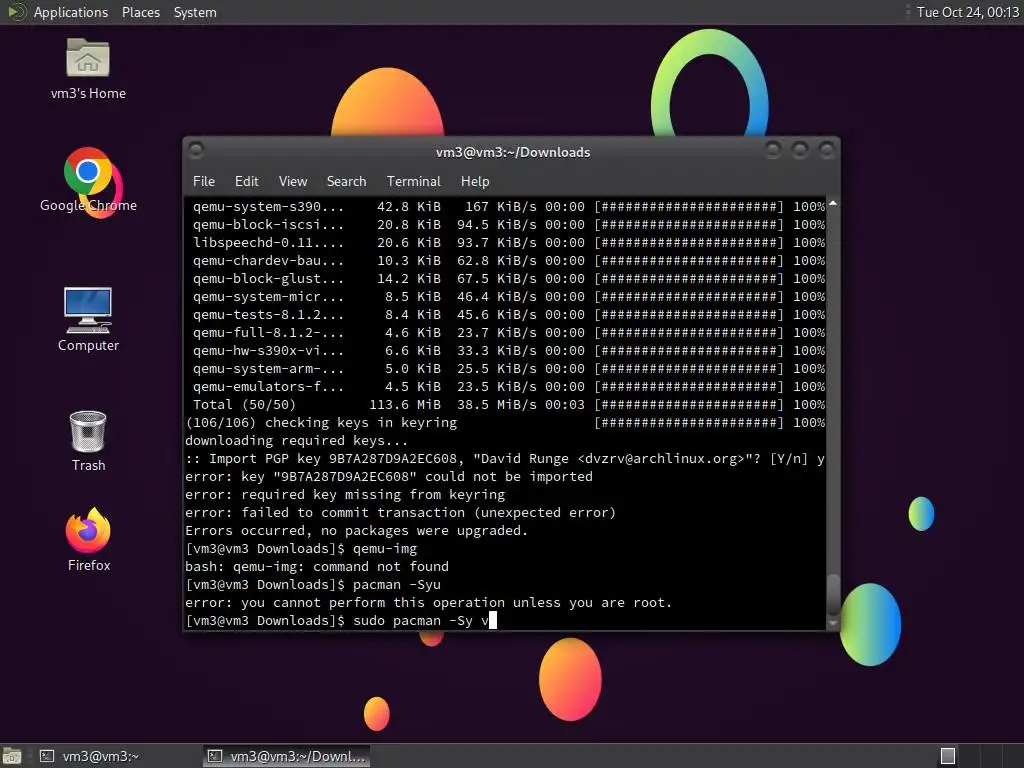This screenshot has width=1024, height=768.
Task: Maximize the terminal window
Action: [x=799, y=151]
